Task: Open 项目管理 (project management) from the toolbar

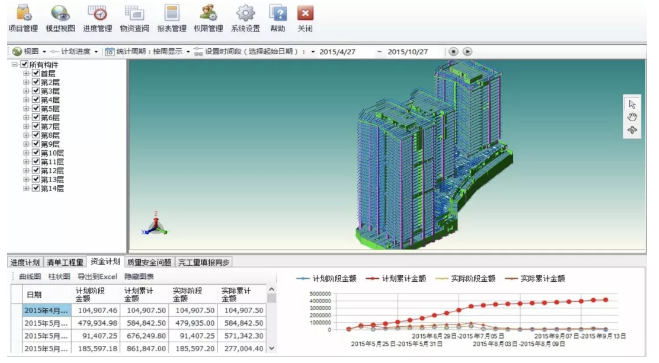Action: pos(23,18)
